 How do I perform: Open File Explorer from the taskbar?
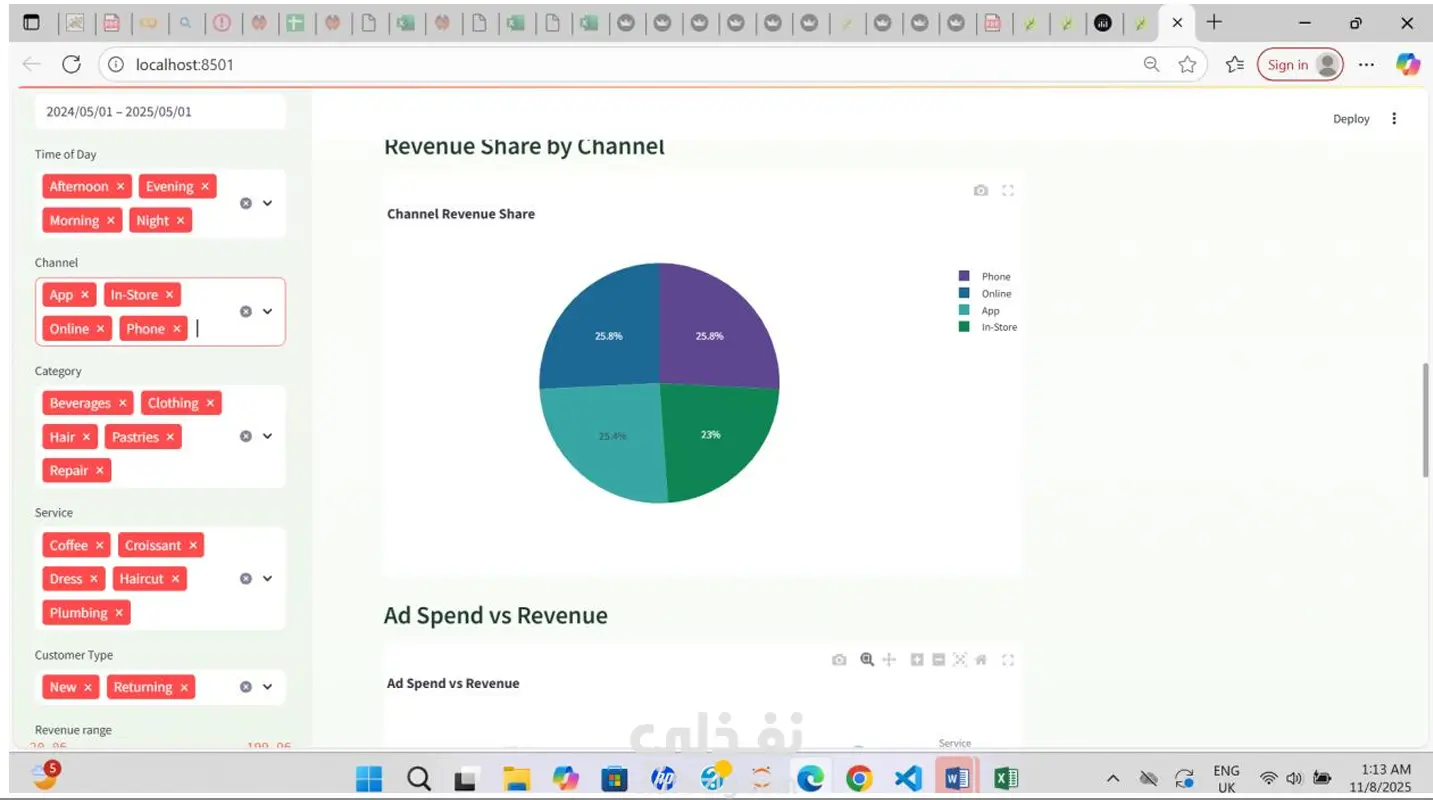[x=516, y=778]
